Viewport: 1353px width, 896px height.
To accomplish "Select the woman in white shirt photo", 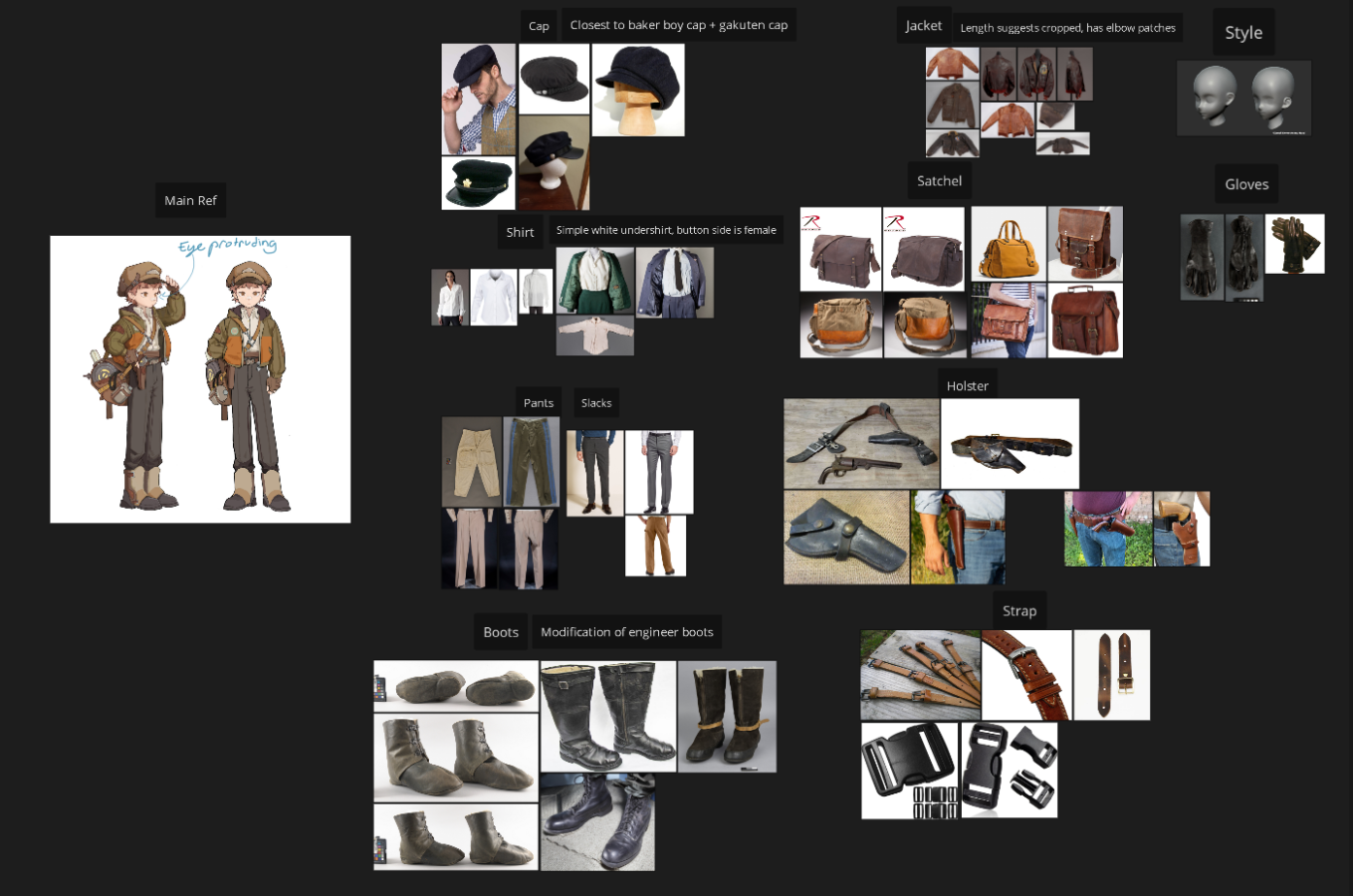I will point(450,297).
